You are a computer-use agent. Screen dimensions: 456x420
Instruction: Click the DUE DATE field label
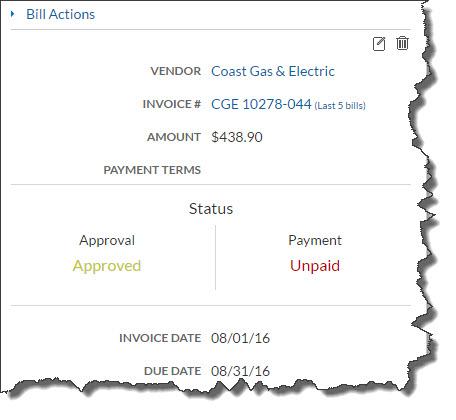(173, 371)
